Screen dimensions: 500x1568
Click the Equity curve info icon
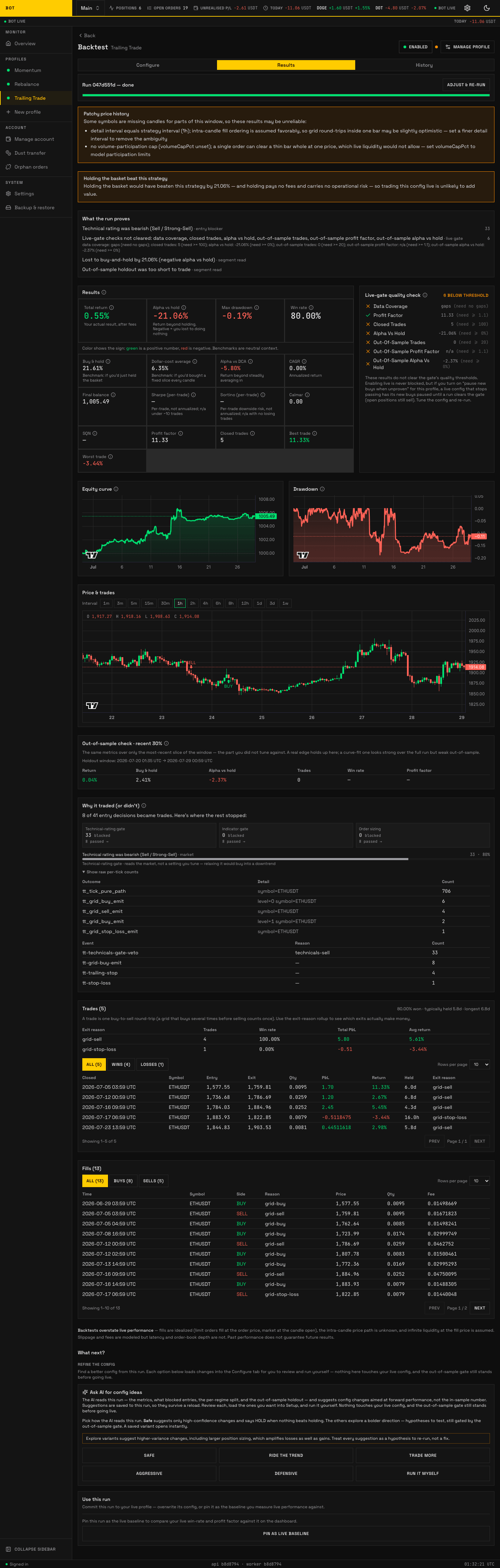click(116, 489)
